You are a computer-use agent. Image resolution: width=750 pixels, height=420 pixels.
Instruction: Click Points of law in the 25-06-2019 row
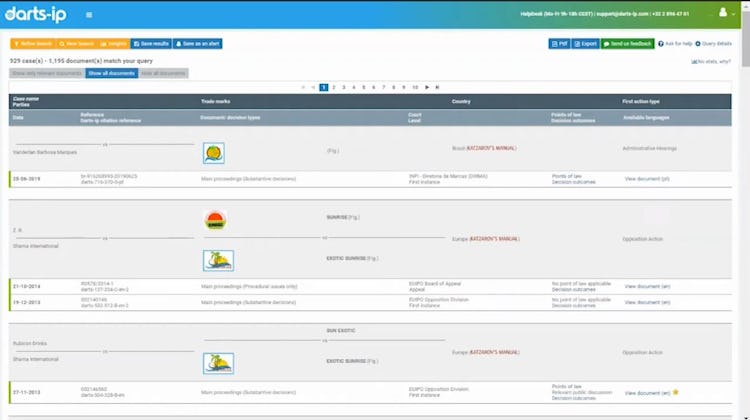566,176
